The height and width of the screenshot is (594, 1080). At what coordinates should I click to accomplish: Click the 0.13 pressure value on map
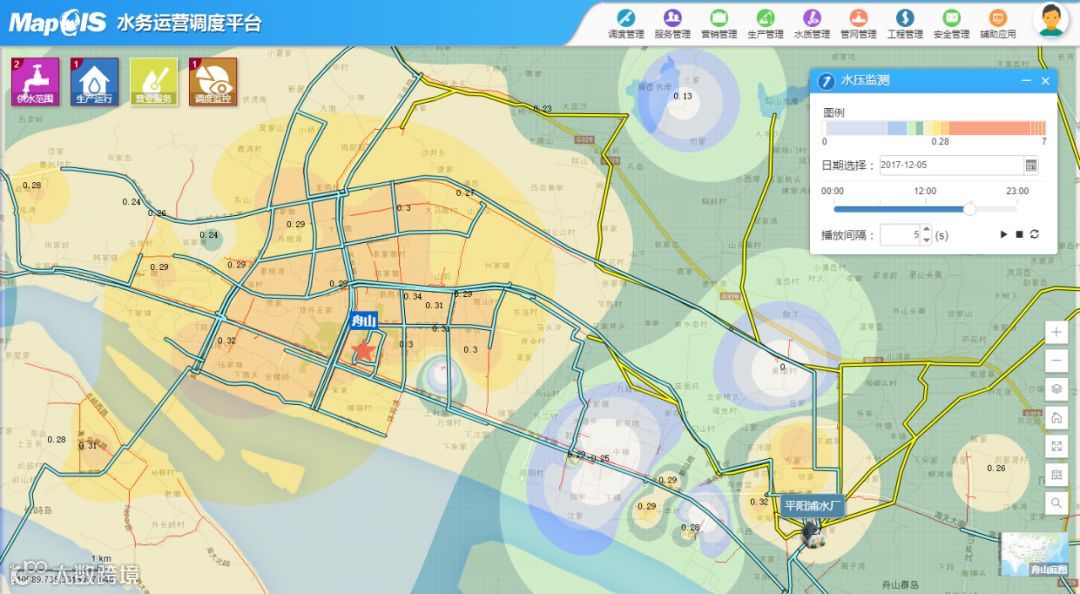[x=683, y=96]
